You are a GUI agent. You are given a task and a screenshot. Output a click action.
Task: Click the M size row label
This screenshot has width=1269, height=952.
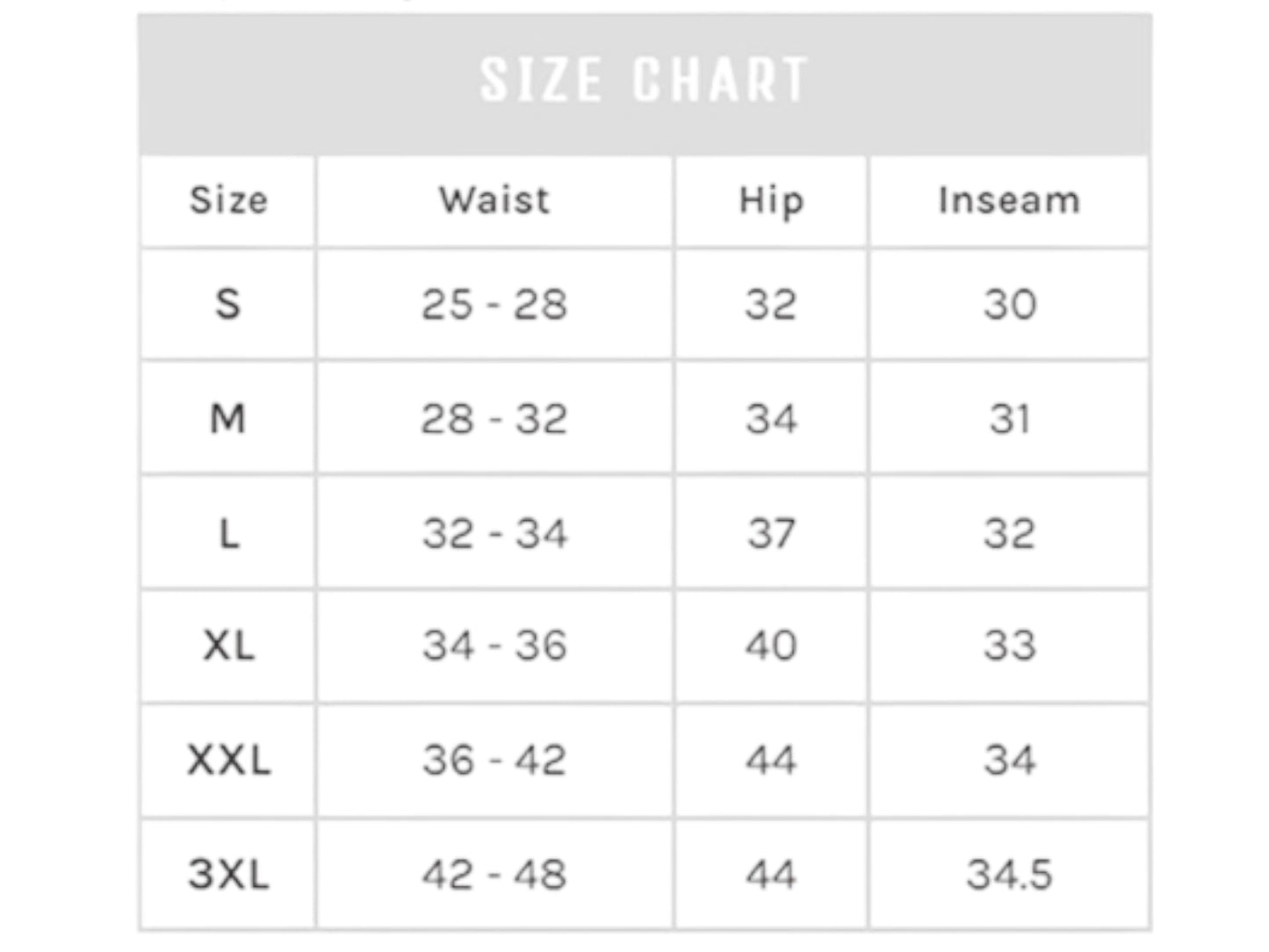click(x=228, y=418)
